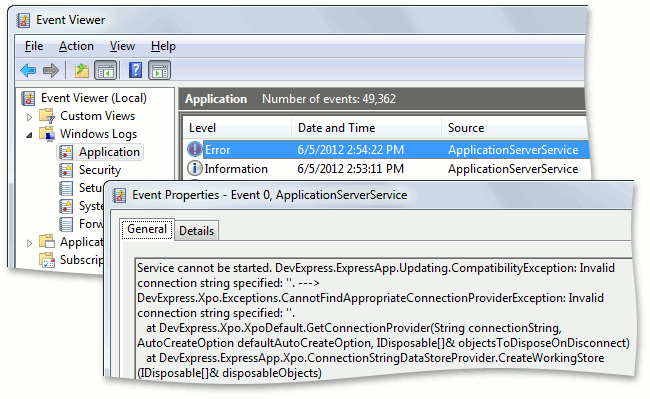650x399 pixels.
Task: Toggle Show/Hide Console Tree toolbar icon
Action: pyautogui.click(x=106, y=70)
